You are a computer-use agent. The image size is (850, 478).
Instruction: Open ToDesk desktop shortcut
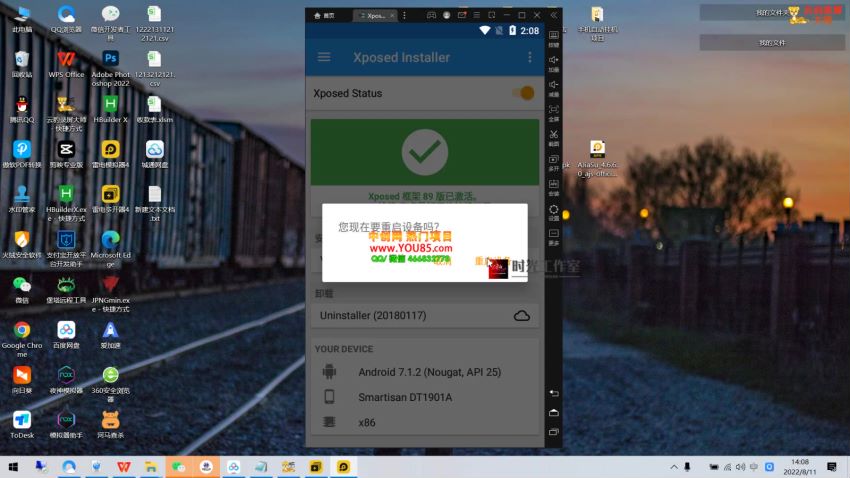pos(22,425)
